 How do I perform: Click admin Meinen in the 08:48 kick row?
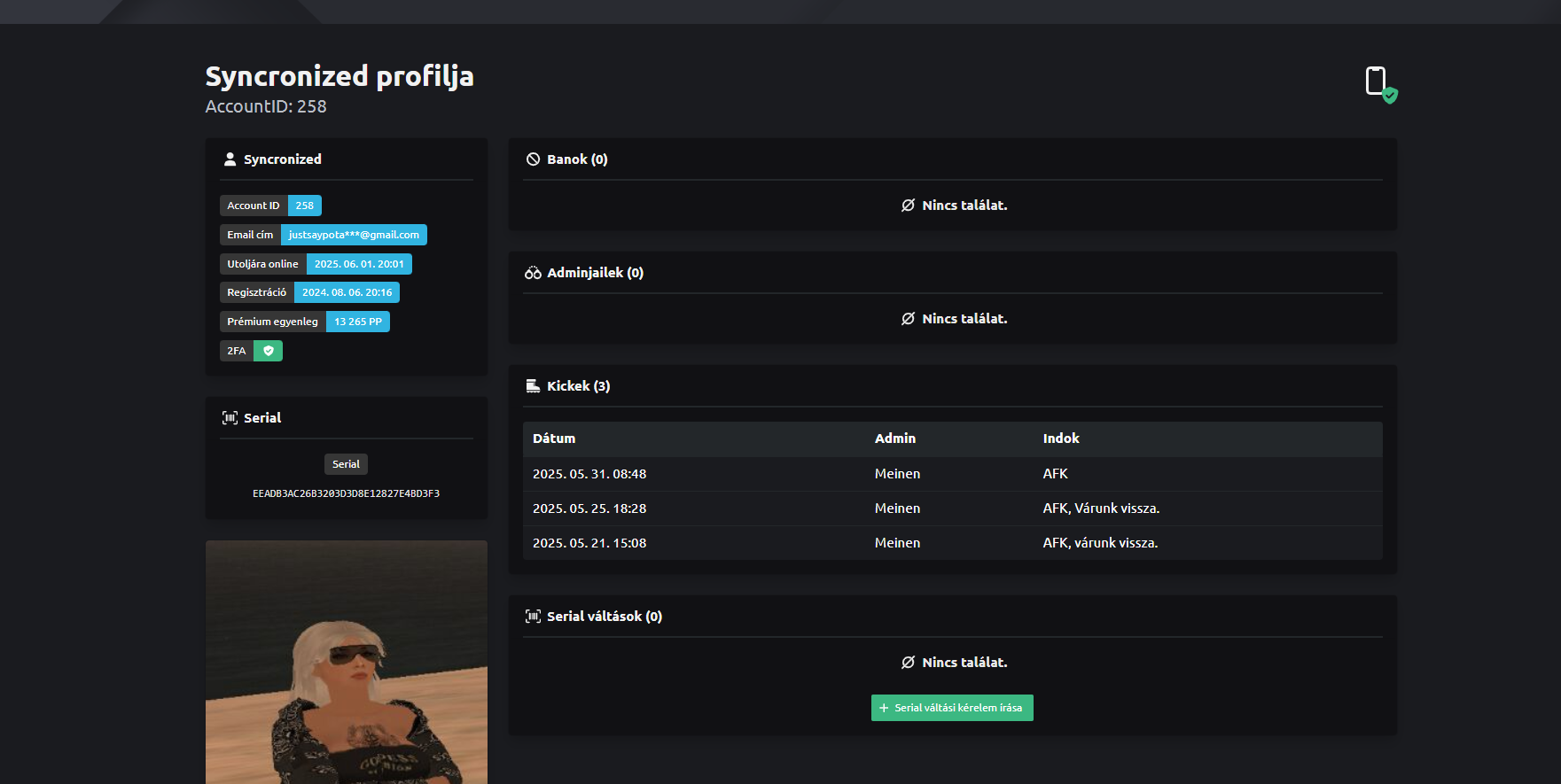pos(897,474)
